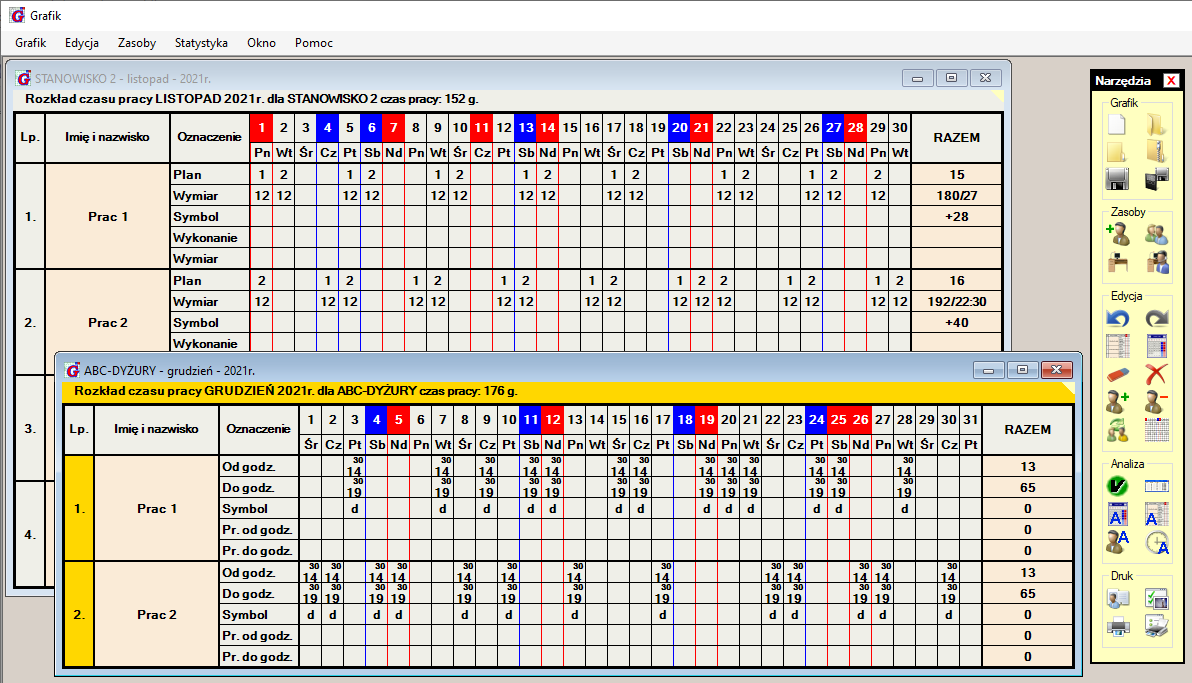Click the closed folder icon under Grafik
The image size is (1192, 683).
[1116, 151]
